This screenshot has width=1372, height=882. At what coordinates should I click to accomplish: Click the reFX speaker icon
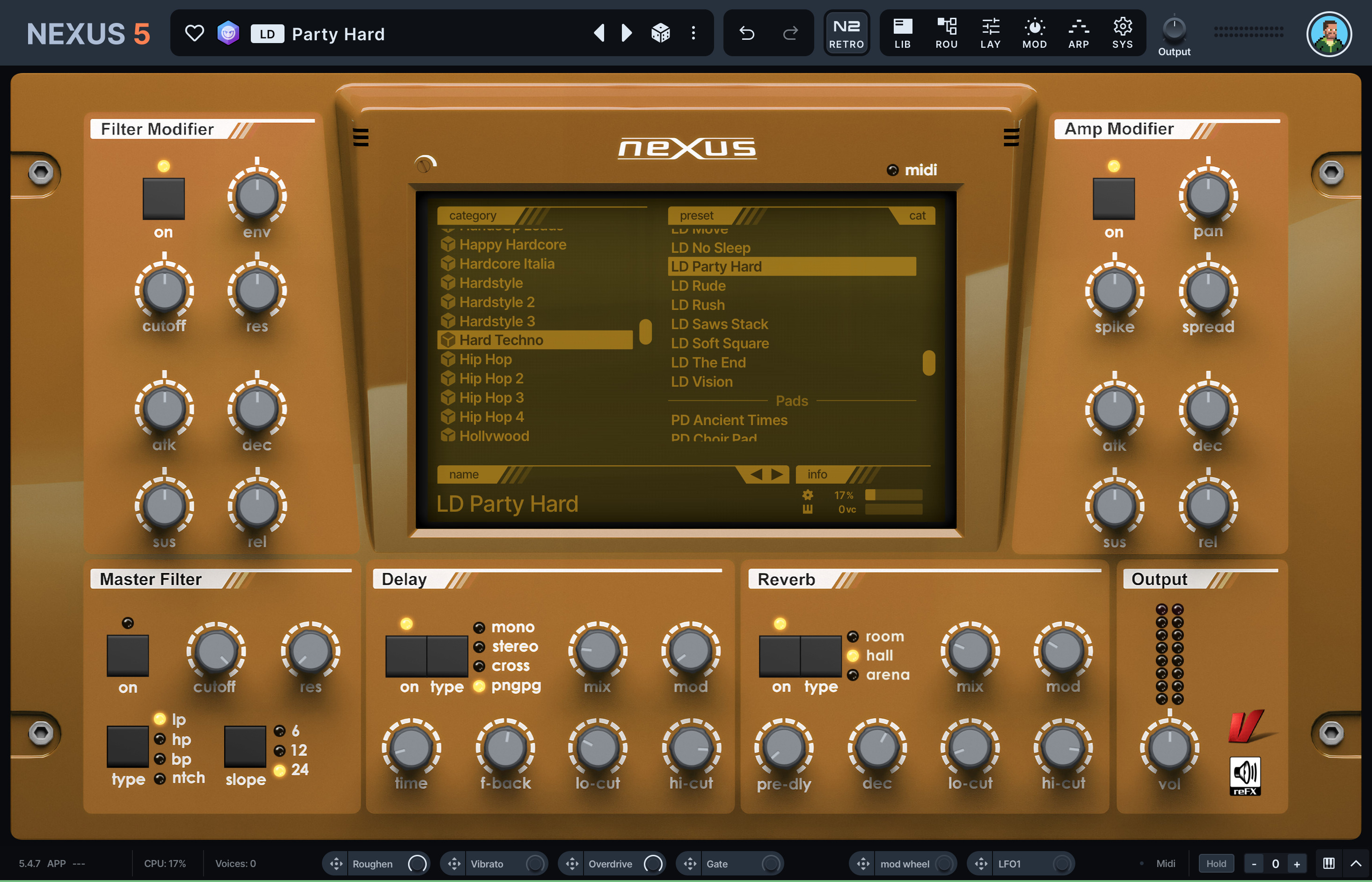1245,775
